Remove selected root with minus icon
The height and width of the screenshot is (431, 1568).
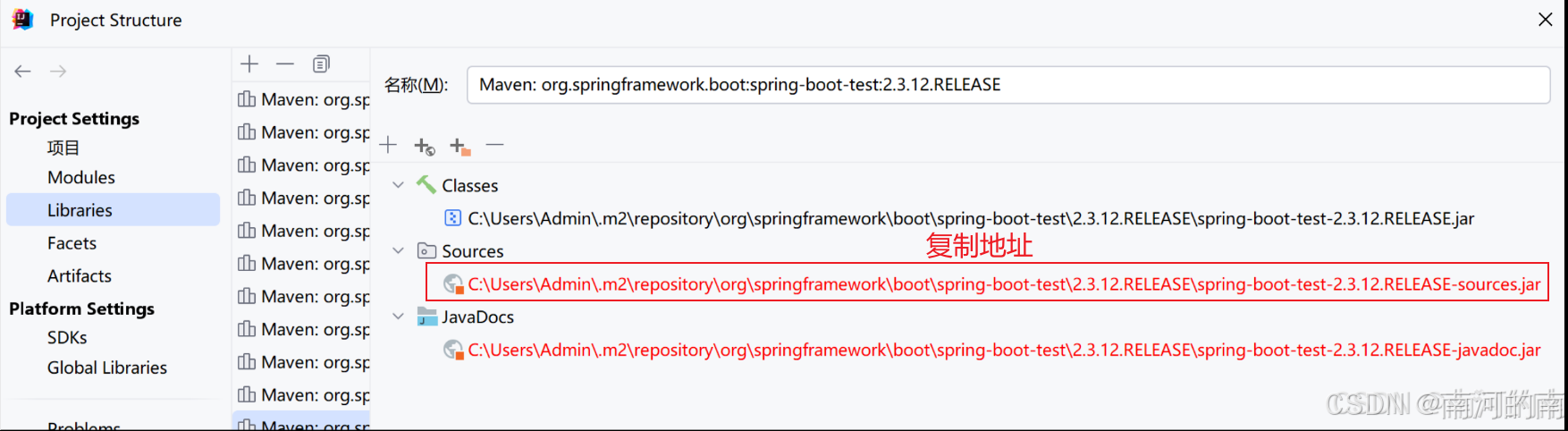495,144
